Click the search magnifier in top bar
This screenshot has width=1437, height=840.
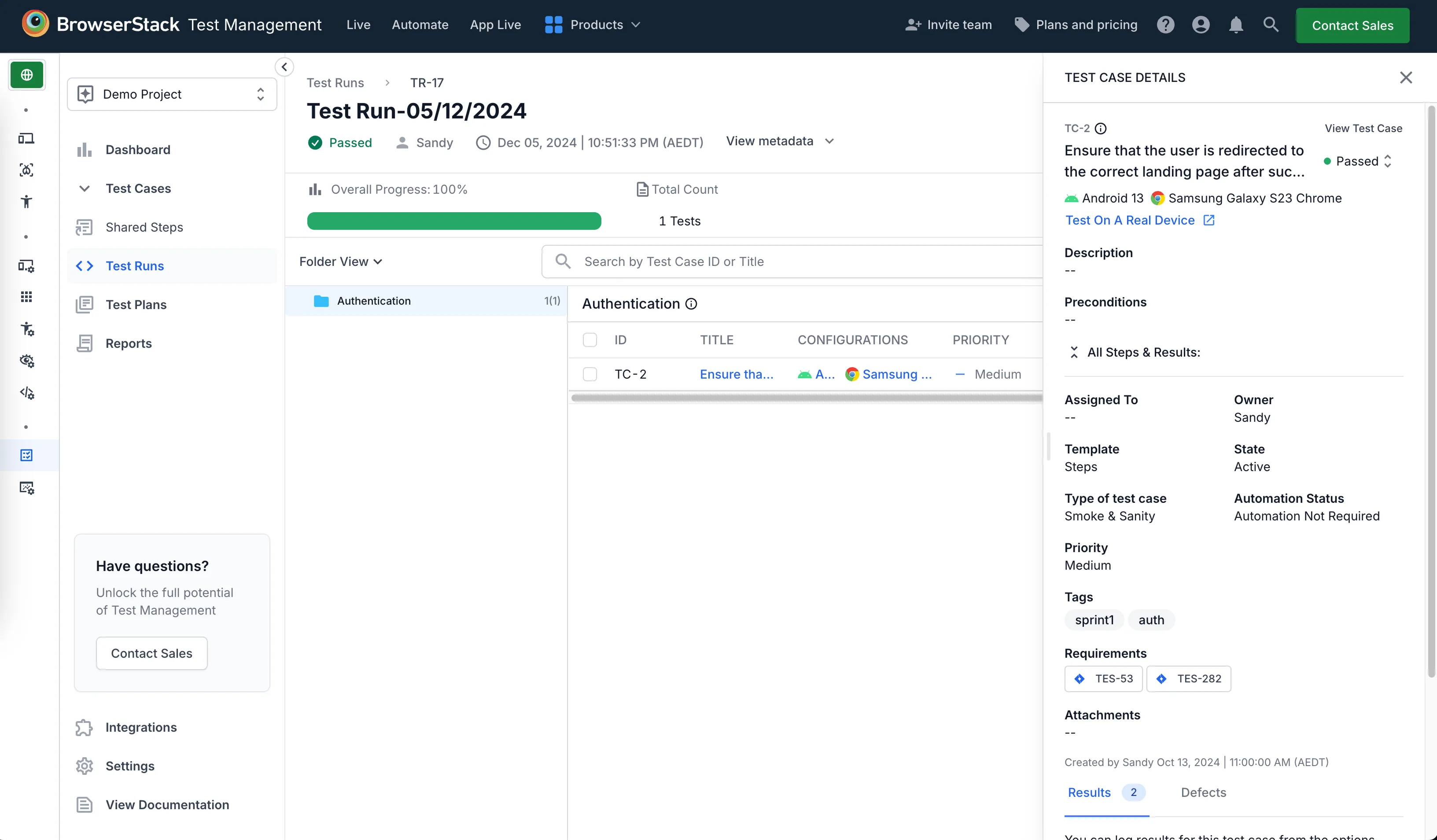[1271, 25]
